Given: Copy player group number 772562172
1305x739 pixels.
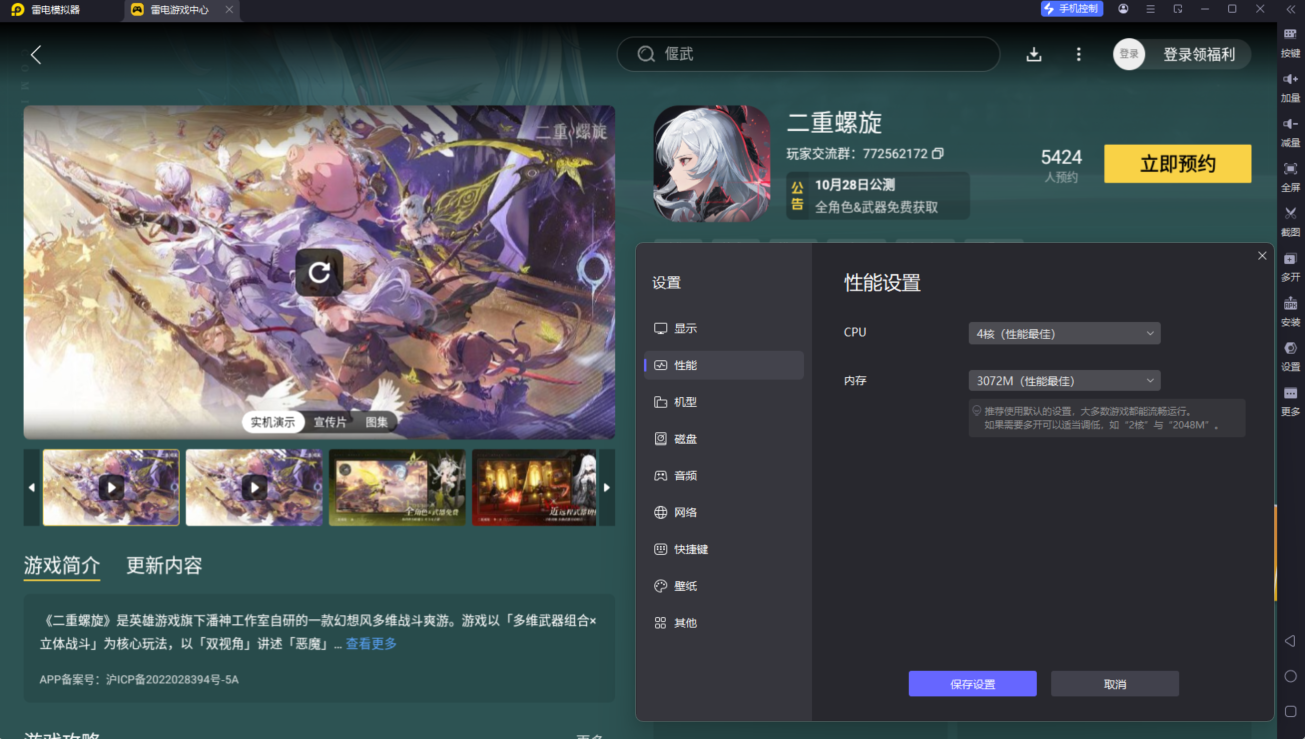Looking at the screenshot, I should point(937,154).
